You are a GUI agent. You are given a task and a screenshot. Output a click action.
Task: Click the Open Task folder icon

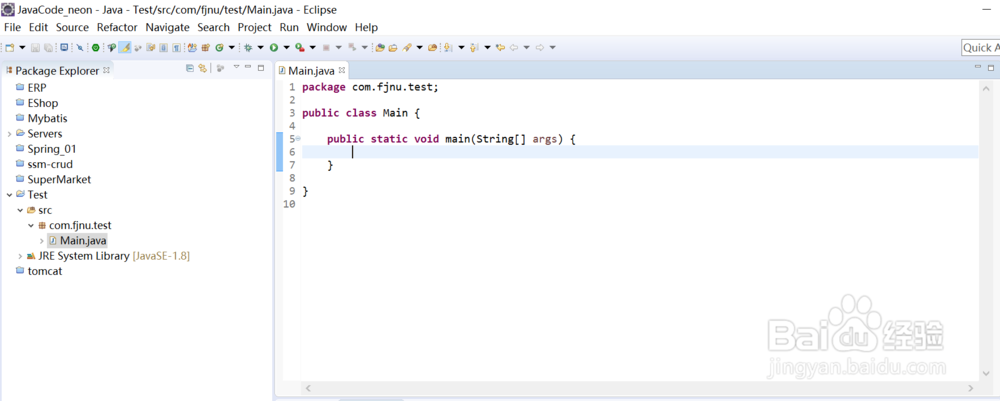click(393, 47)
